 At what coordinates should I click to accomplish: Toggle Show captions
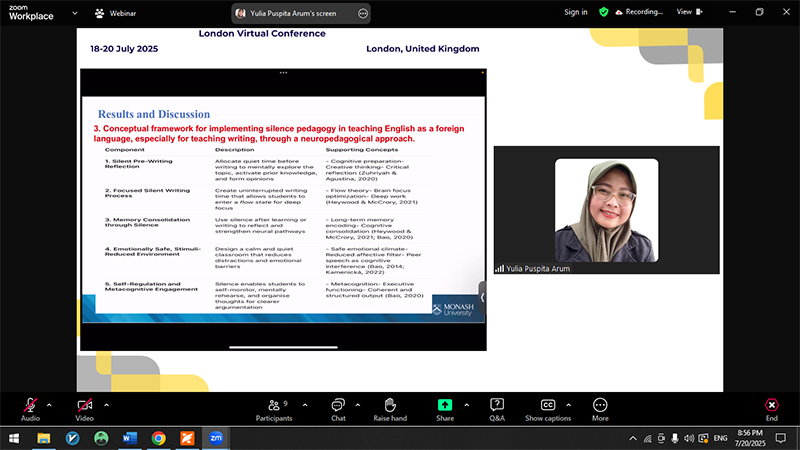[x=548, y=406]
